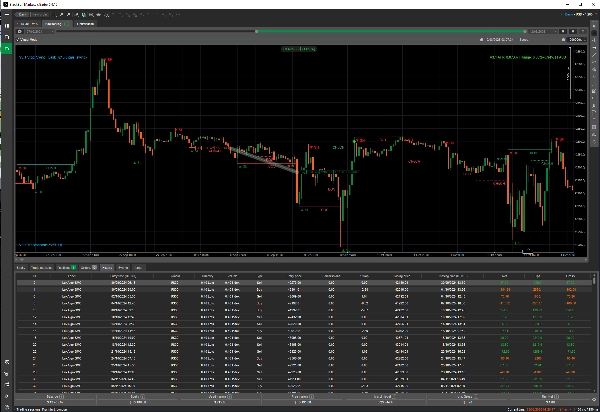Image resolution: width=600 pixels, height=412 pixels.
Task: Click the history table vertical scrollbar
Action: [594, 280]
